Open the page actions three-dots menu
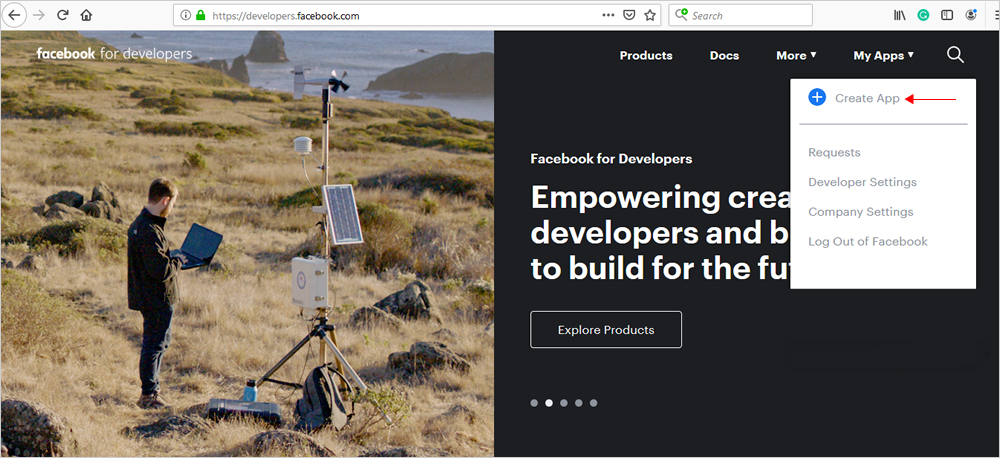The image size is (1000, 458). coord(608,15)
